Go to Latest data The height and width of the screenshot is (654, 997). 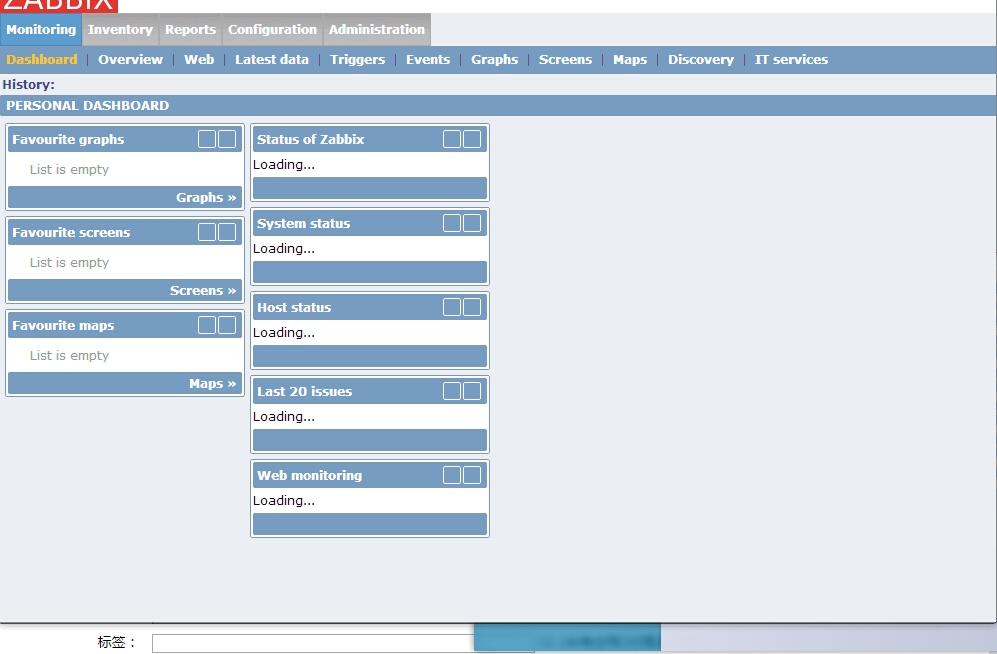(x=272, y=60)
